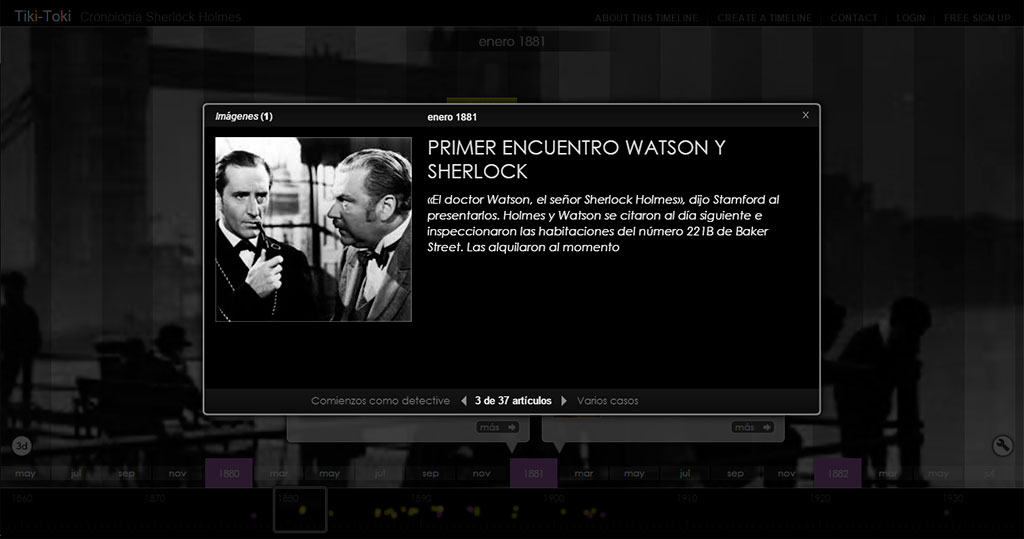Screen dimensions: 1024x539
Task: Click the previous article arrow
Action: (463, 401)
